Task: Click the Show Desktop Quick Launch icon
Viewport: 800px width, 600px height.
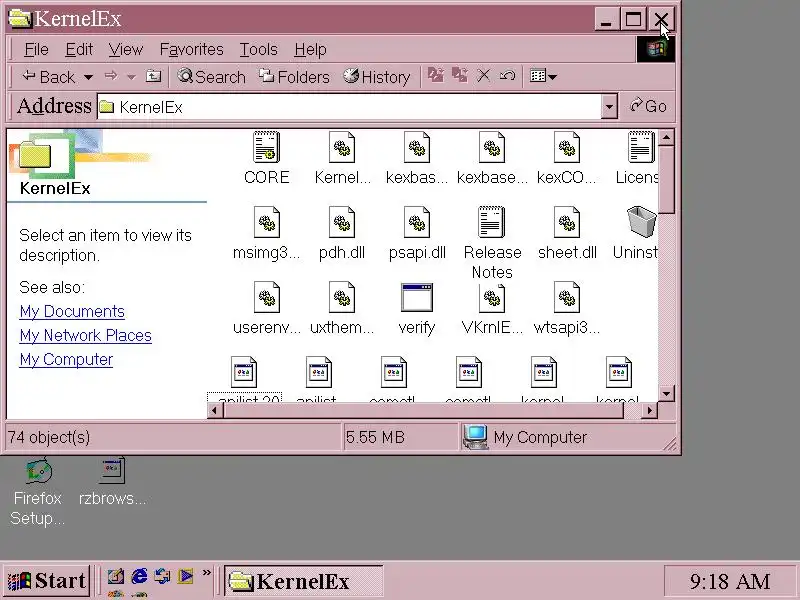Action: click(x=115, y=576)
